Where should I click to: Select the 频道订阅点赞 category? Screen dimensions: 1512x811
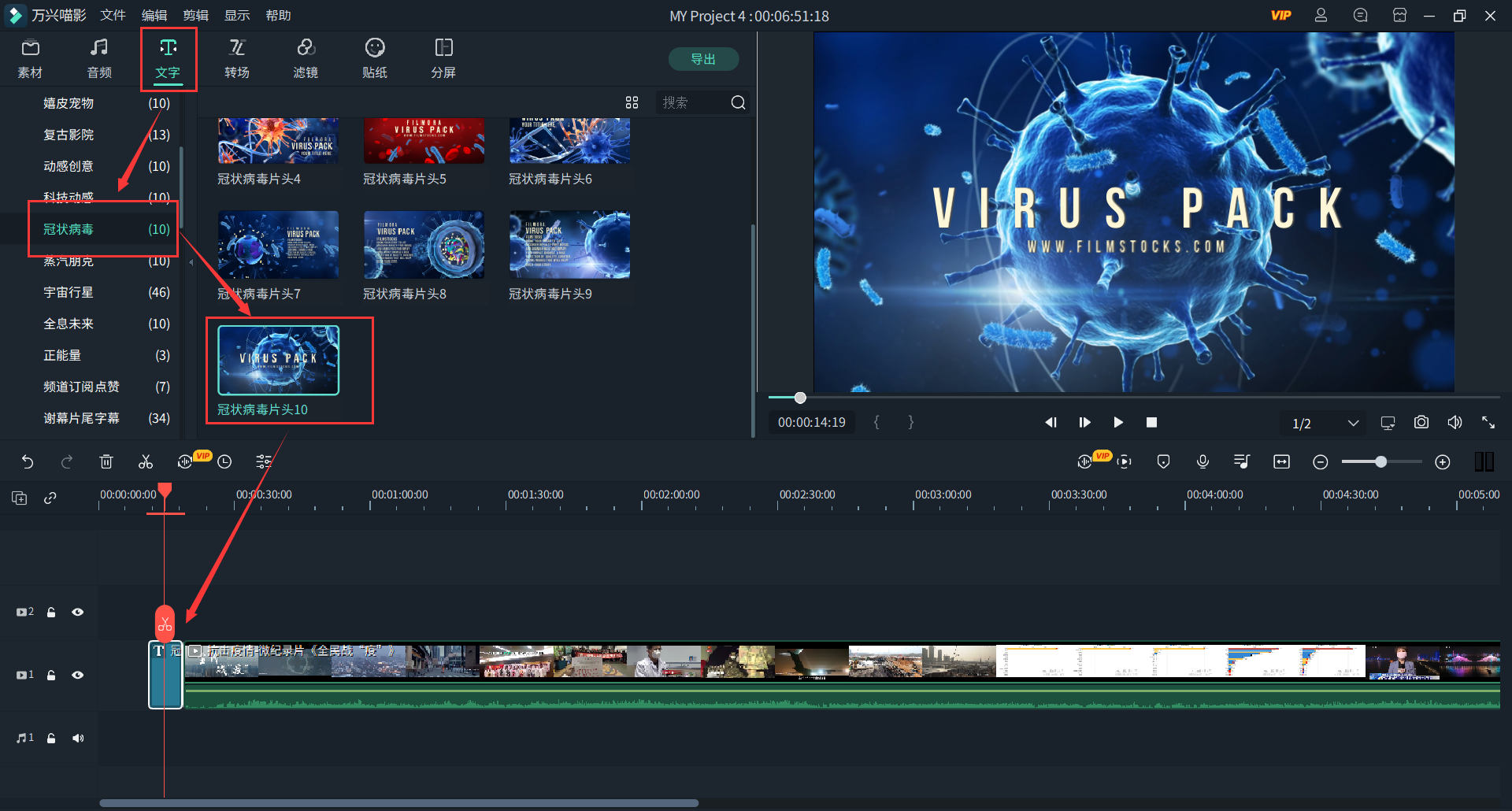pos(106,387)
